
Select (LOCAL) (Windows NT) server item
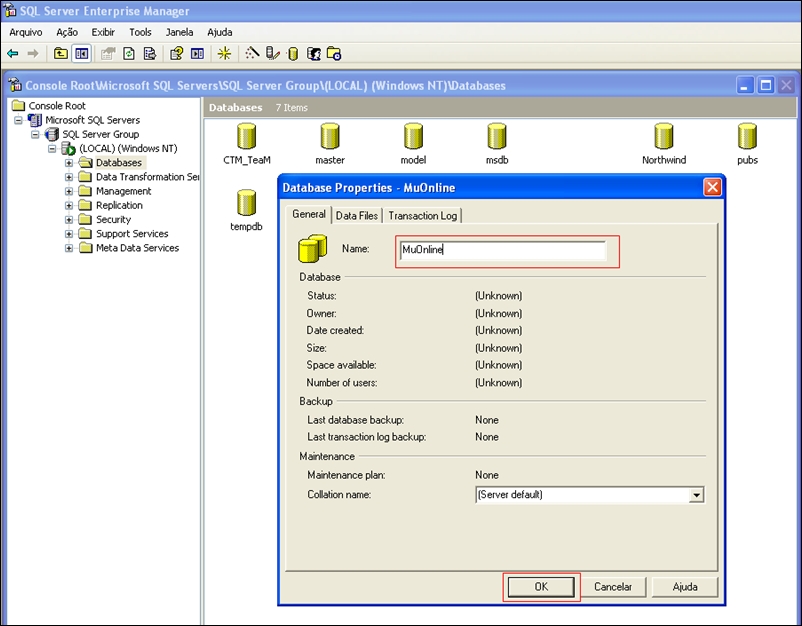(120, 149)
